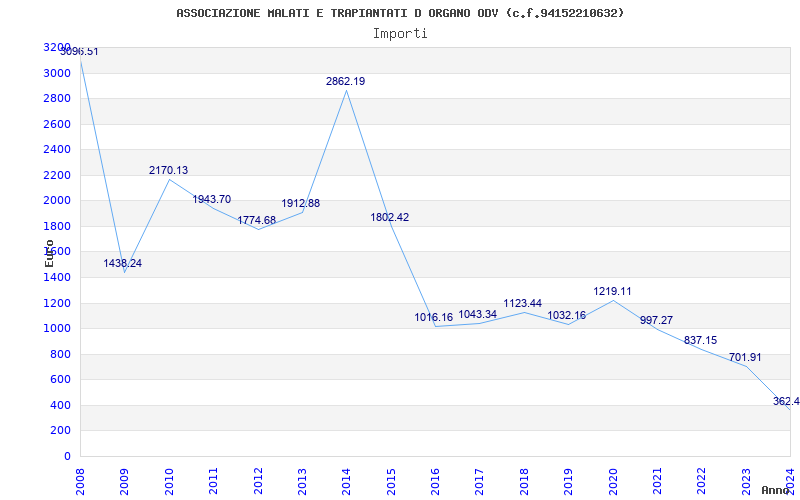
Task: Select the 362.4 data label
Action: pos(786,402)
